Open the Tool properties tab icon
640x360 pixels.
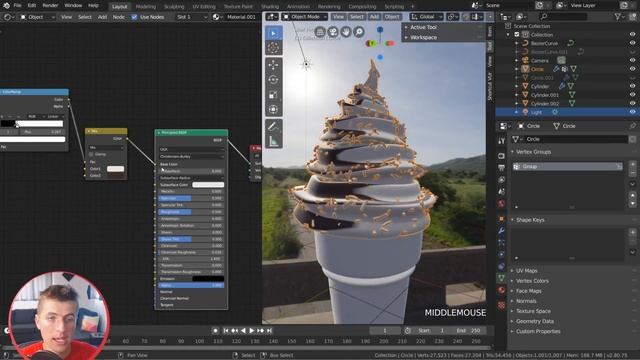pos(502,141)
